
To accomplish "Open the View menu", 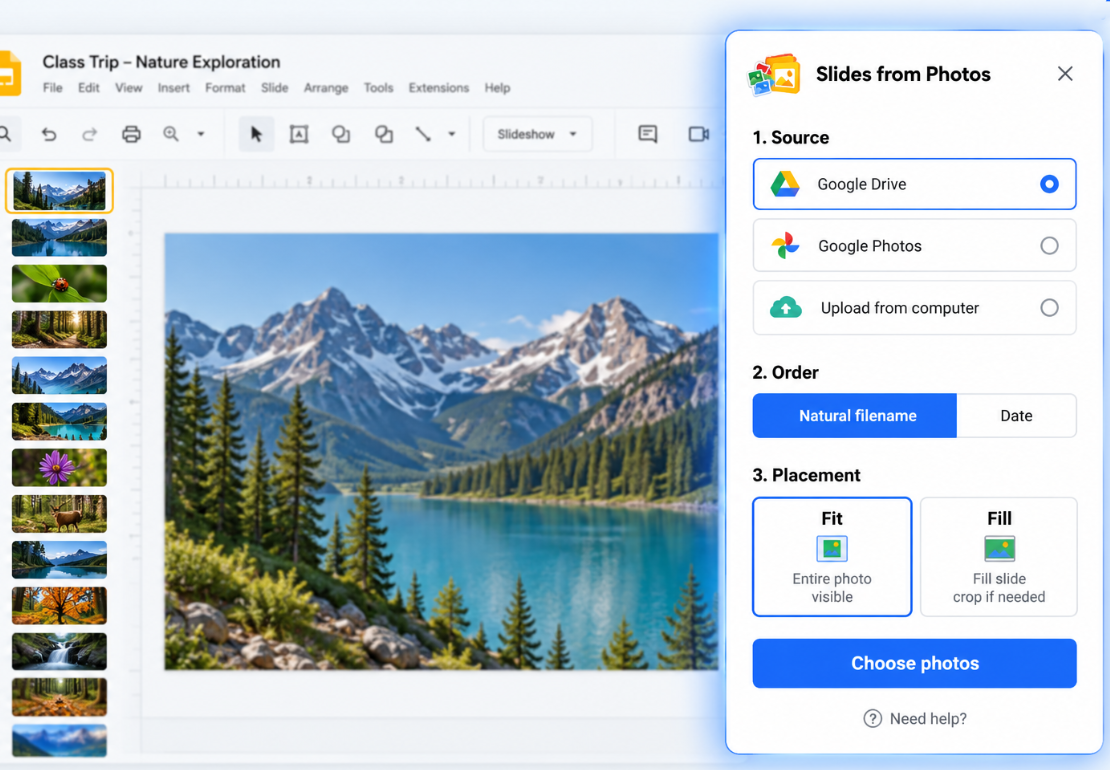I will (129, 88).
